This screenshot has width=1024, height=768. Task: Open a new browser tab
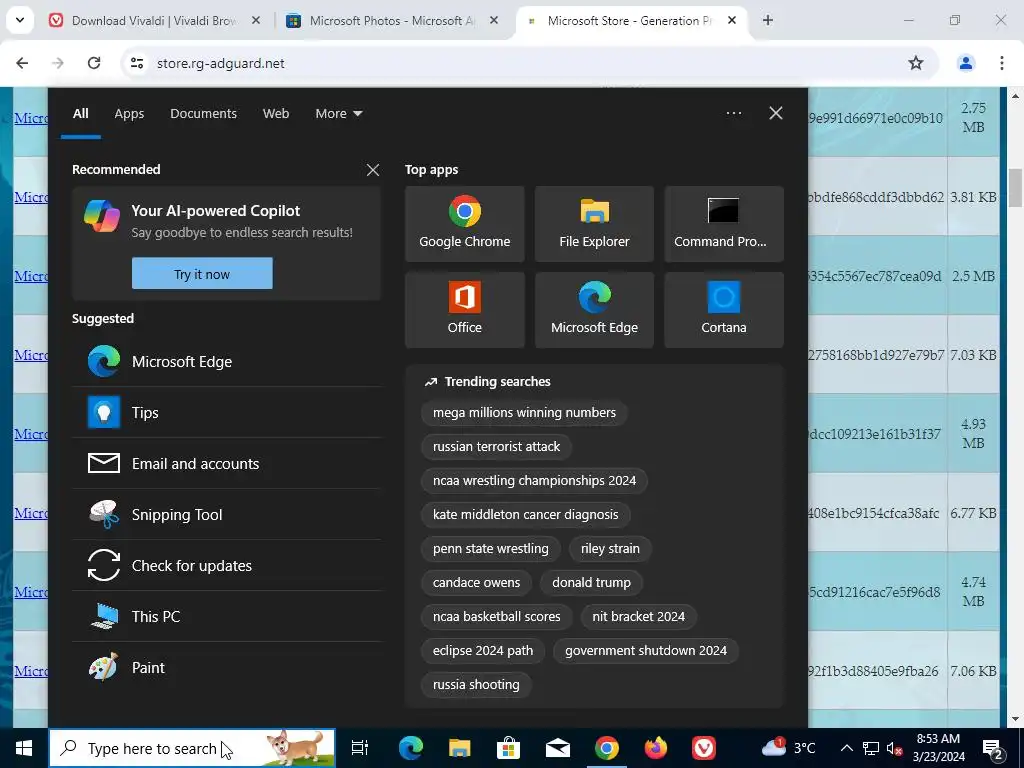click(x=768, y=20)
